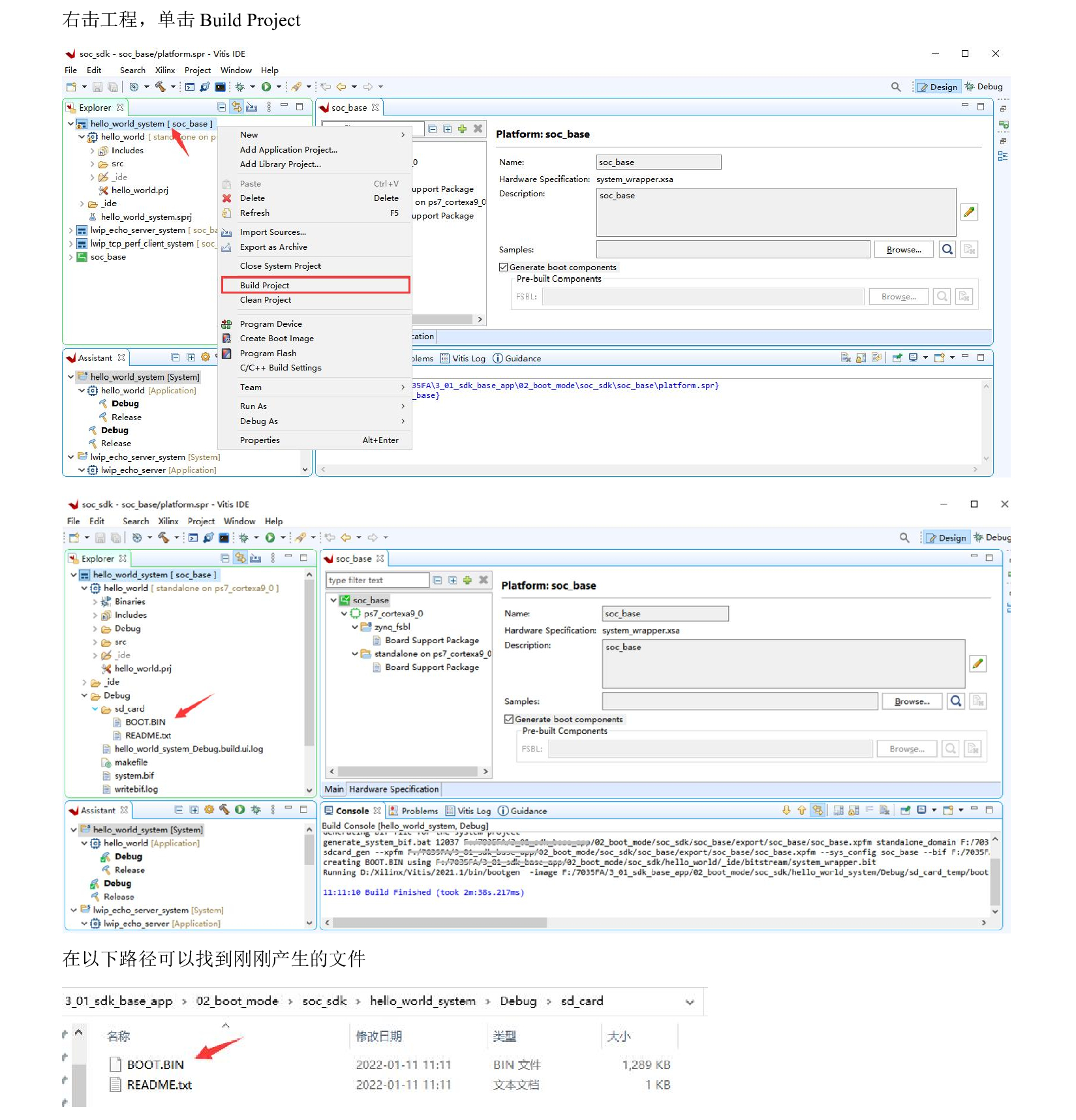Collapse the zynq_fsbl node in platform tree

355,627
